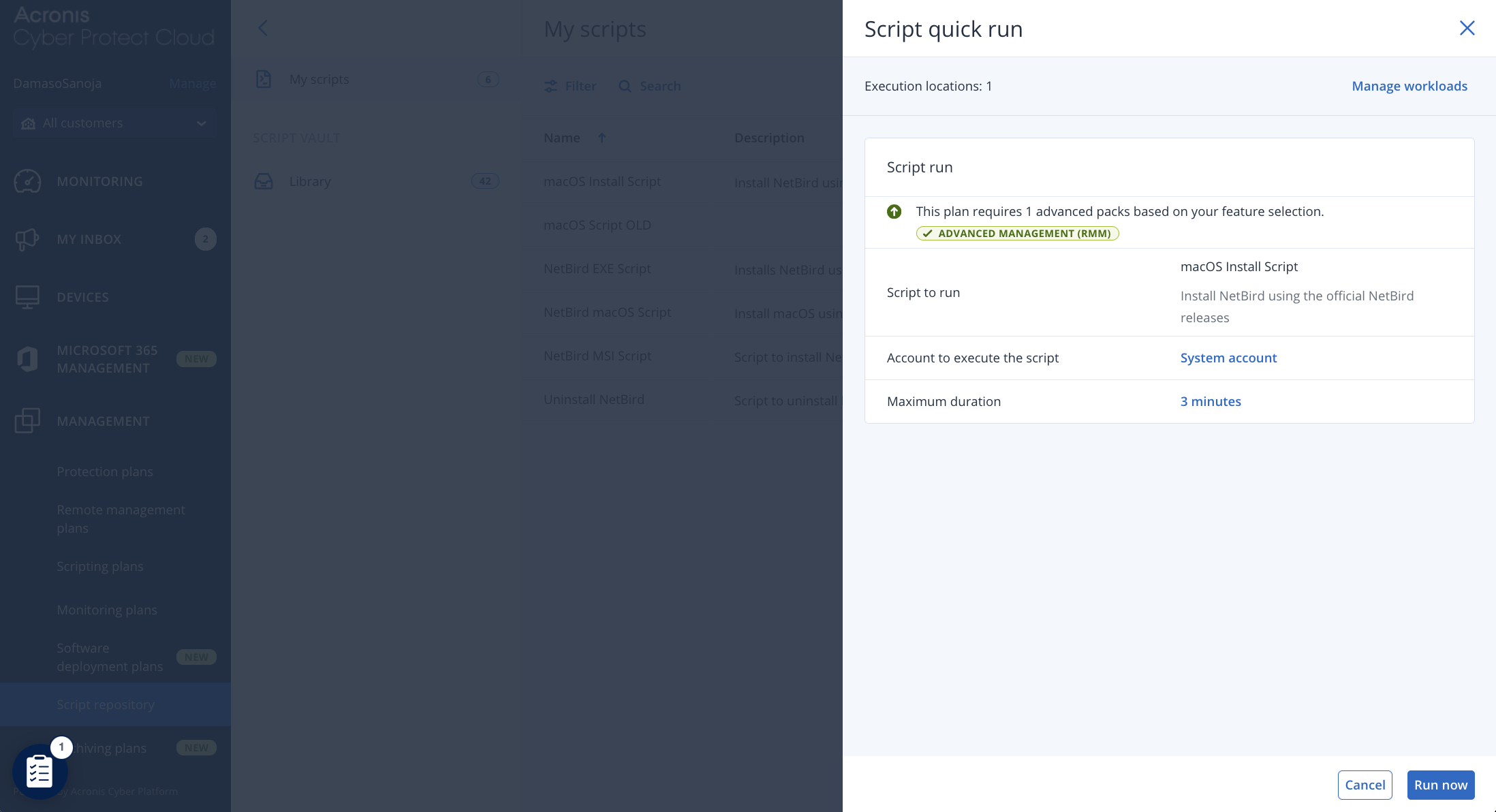Change the System account setting
The height and width of the screenshot is (812, 1496).
coord(1228,358)
